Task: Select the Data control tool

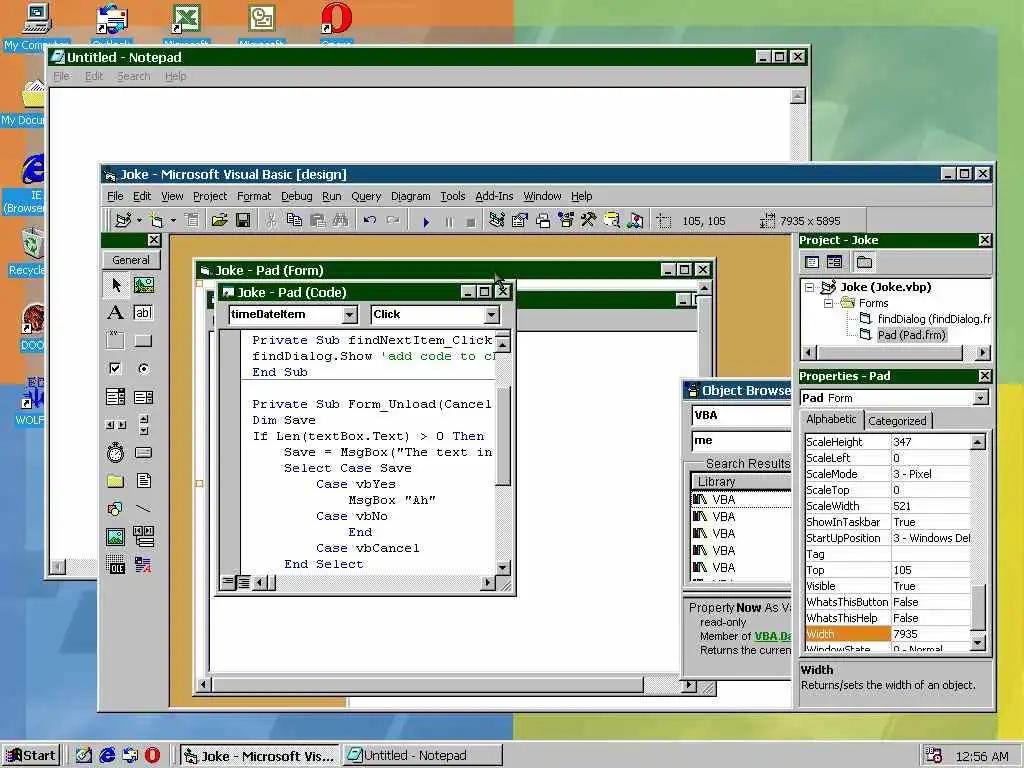Action: [x=144, y=537]
